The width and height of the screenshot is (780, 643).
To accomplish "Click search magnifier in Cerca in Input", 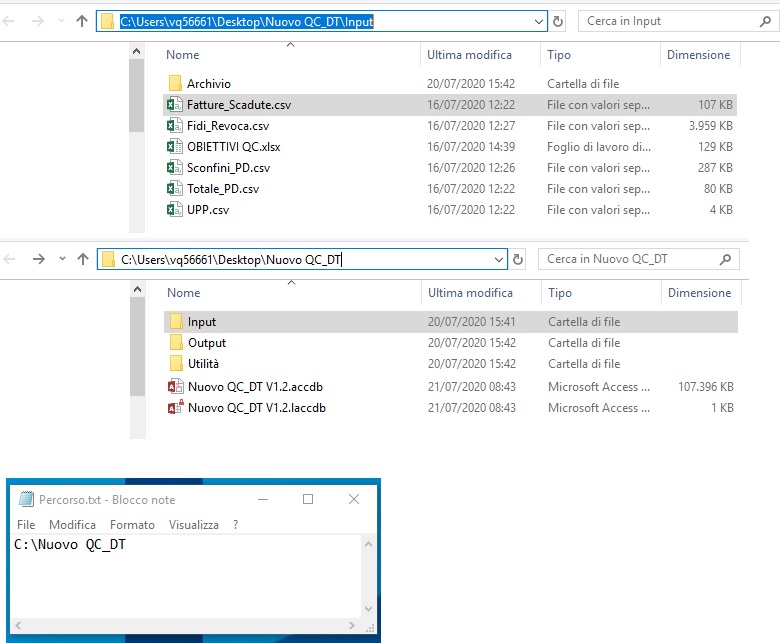I will pos(765,21).
